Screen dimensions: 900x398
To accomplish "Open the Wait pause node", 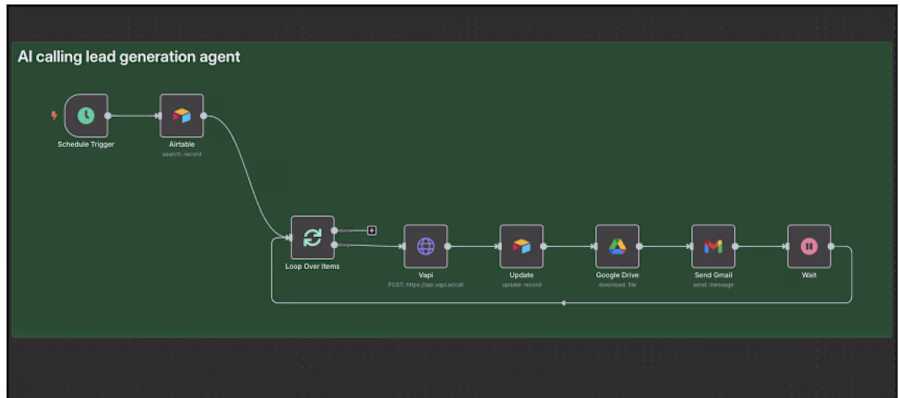I will pos(809,246).
